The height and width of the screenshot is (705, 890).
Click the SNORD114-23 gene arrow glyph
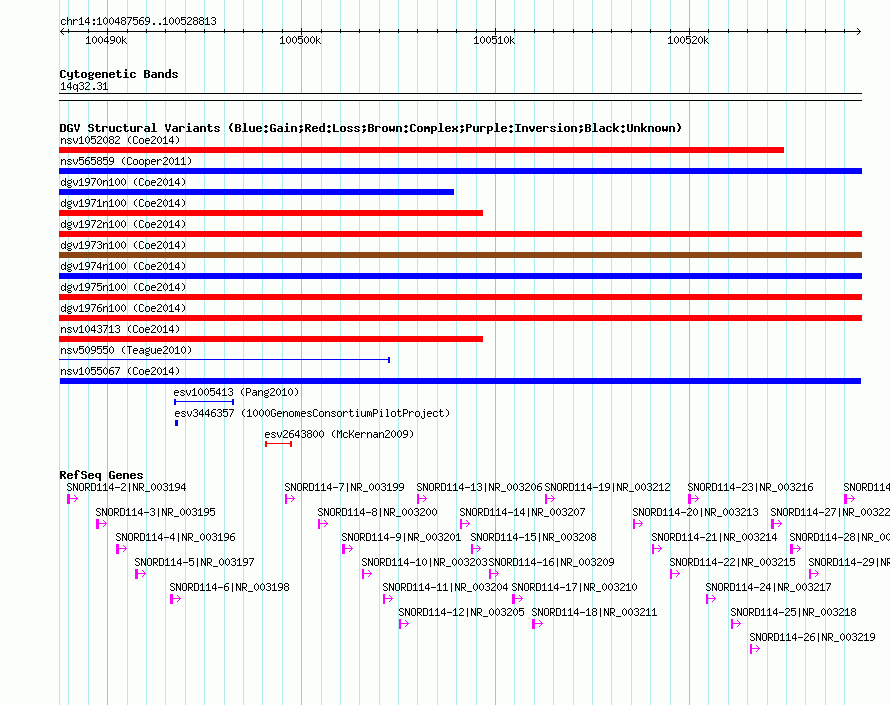tap(693, 499)
